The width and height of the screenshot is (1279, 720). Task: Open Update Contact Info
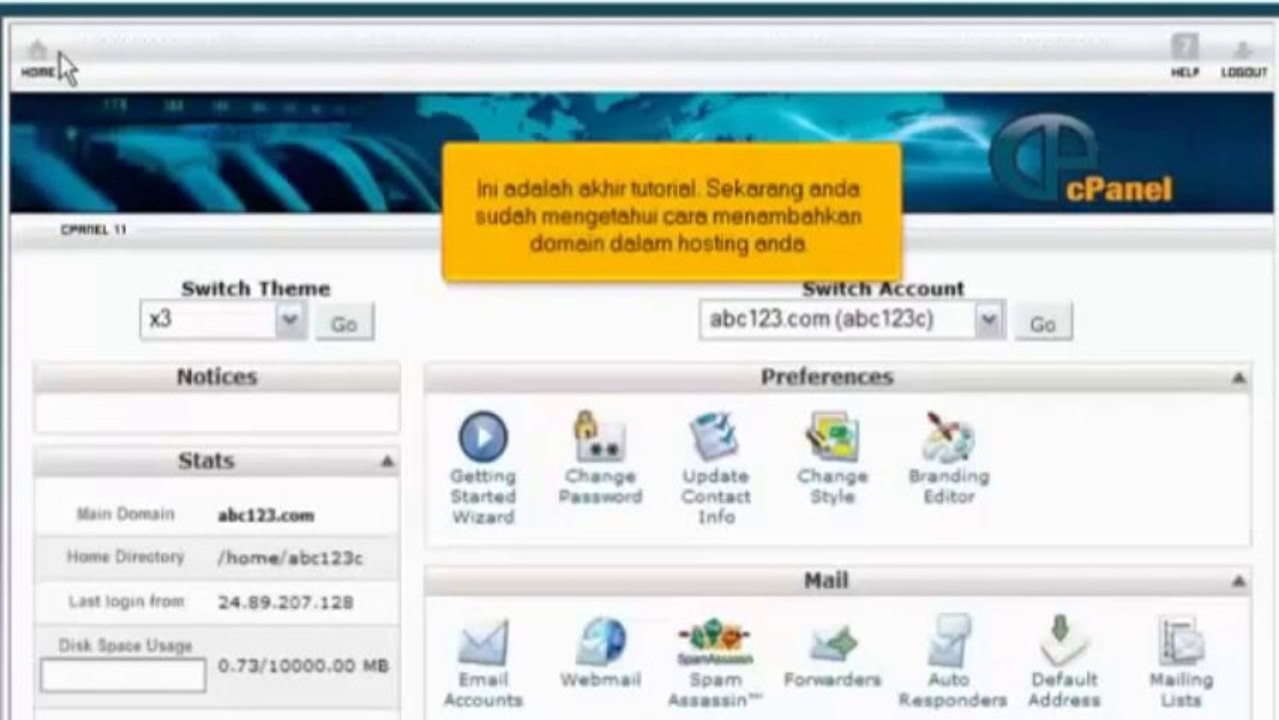point(715,469)
